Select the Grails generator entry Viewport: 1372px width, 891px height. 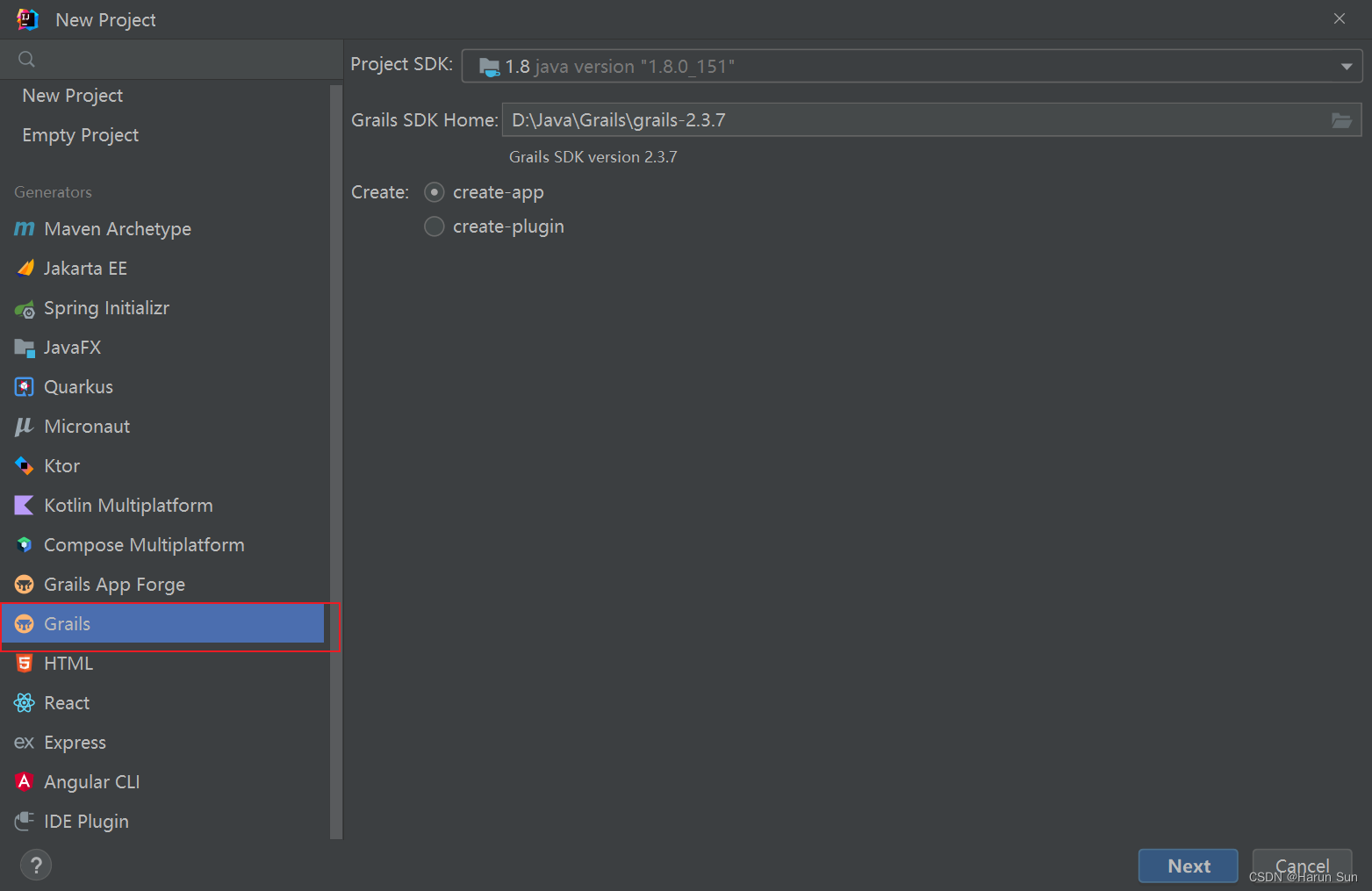coord(164,624)
